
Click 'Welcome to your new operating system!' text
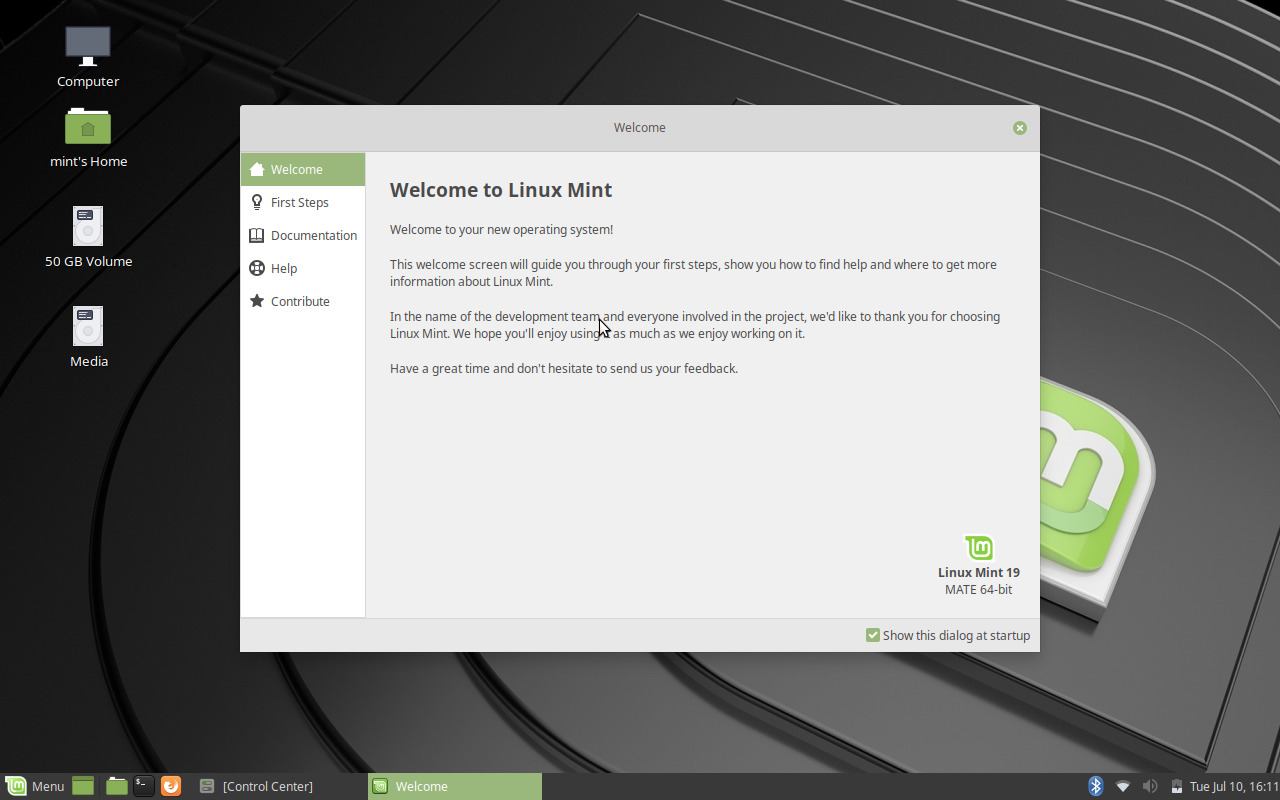tap(501, 230)
